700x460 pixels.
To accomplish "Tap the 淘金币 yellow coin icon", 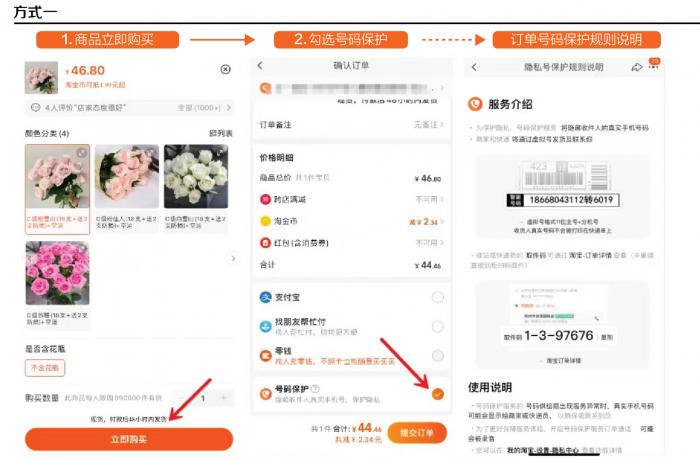I will point(266,221).
